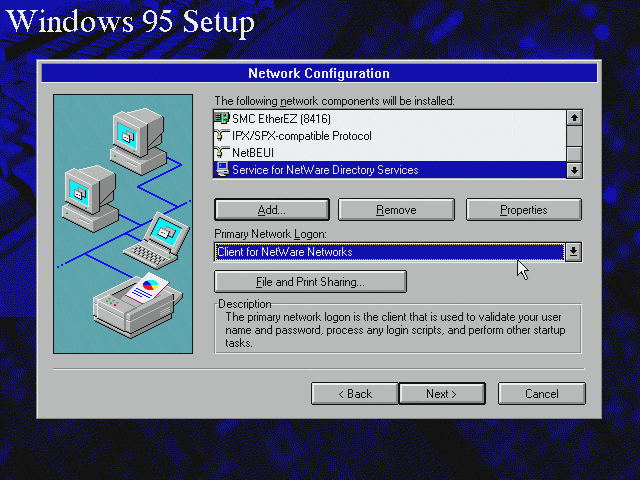640x480 pixels.
Task: Select SMC EtherEZ (8416) in the list
Action: pos(390,118)
